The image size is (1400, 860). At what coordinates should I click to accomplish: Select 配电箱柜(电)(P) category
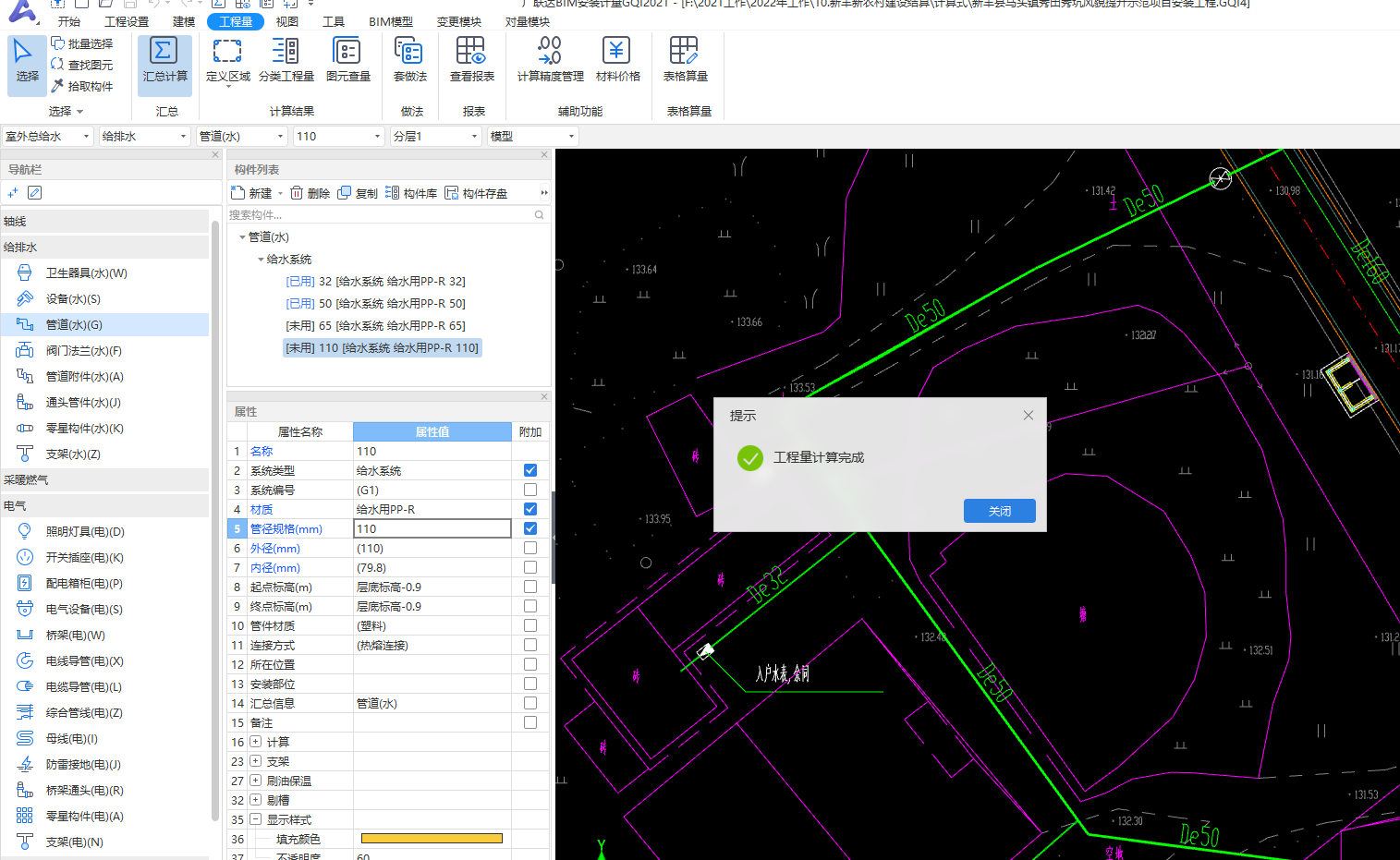84,583
